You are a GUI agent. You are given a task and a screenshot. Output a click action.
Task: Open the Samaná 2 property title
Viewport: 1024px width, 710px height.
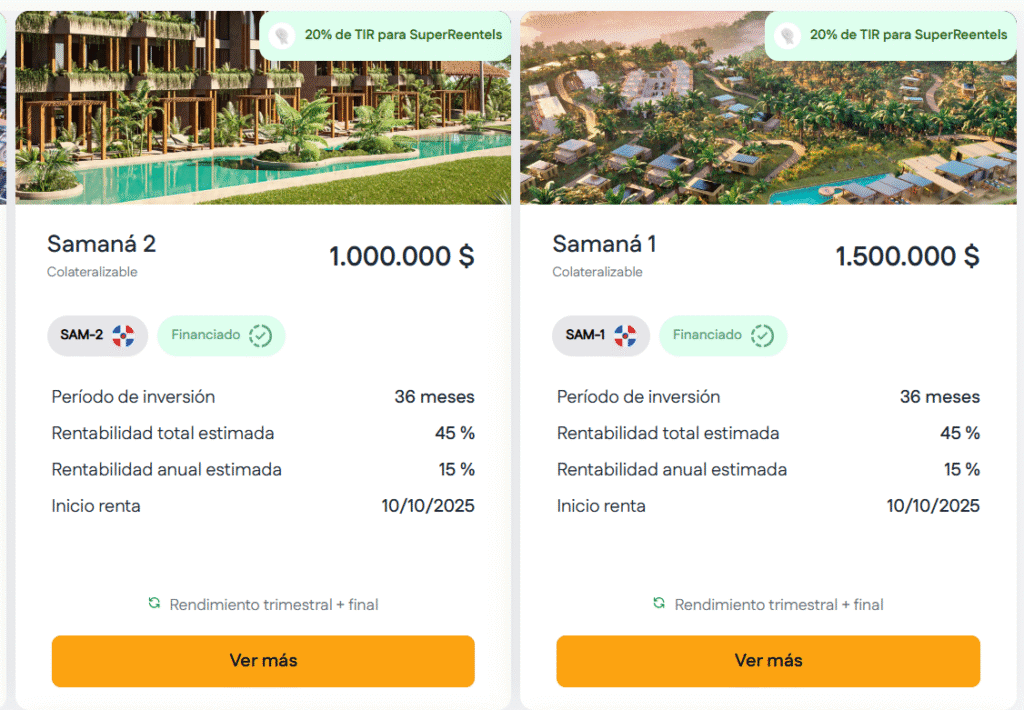[x=101, y=244]
